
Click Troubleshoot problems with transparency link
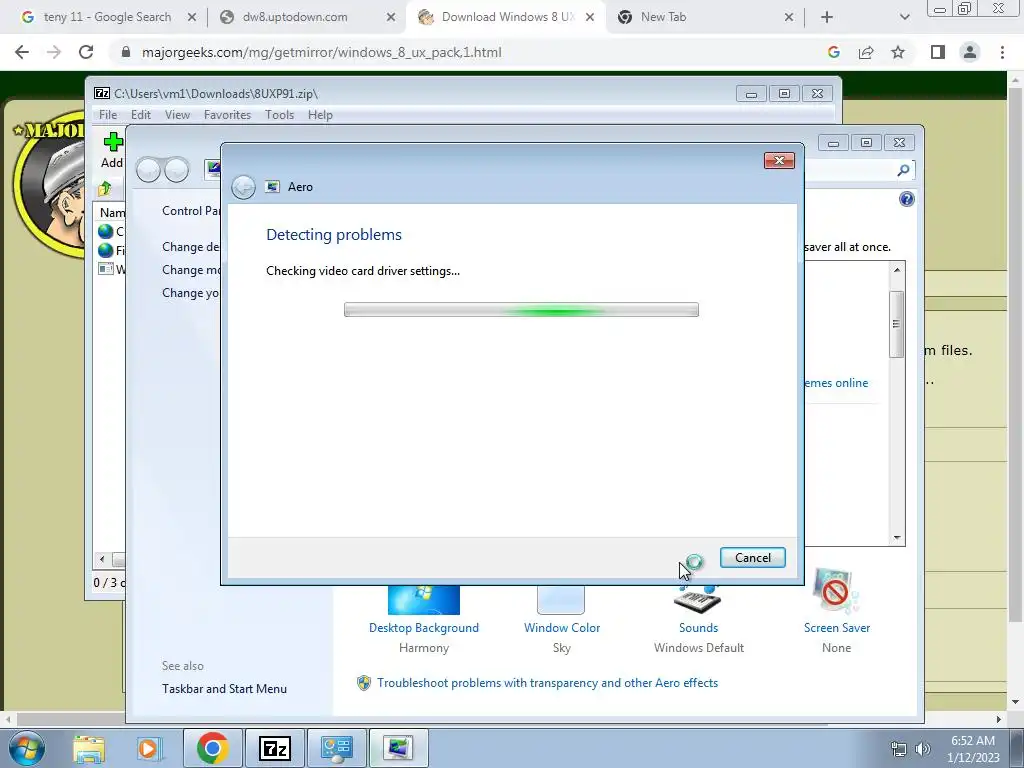pos(547,682)
